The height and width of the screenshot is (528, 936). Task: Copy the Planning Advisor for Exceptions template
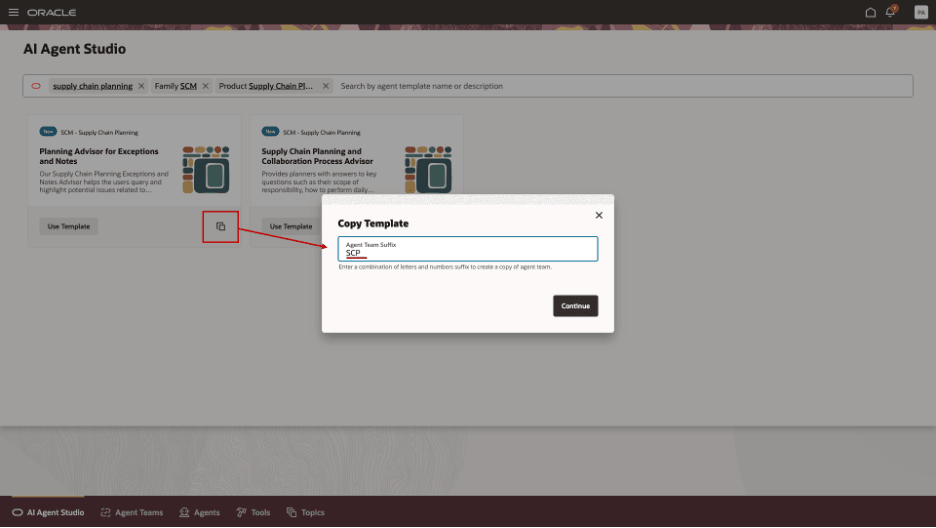220,226
